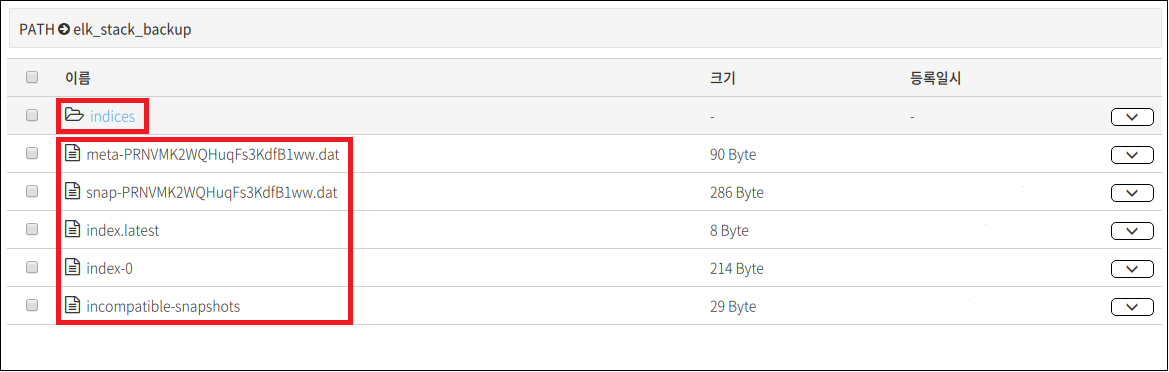Expand dropdown for indices row

(1132, 117)
